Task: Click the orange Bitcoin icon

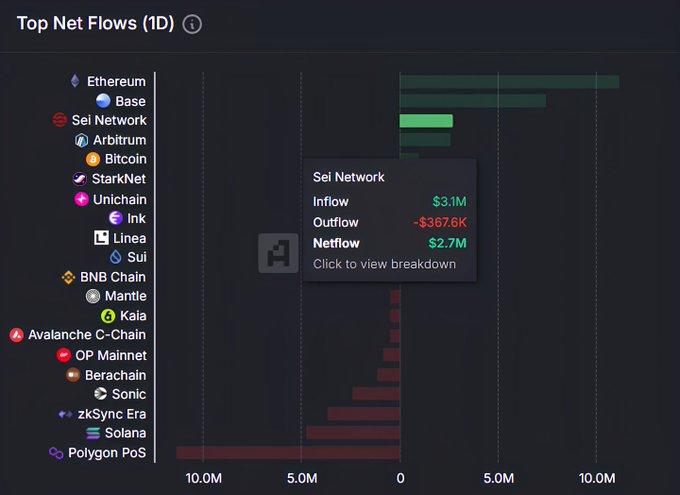Action: click(x=93, y=159)
